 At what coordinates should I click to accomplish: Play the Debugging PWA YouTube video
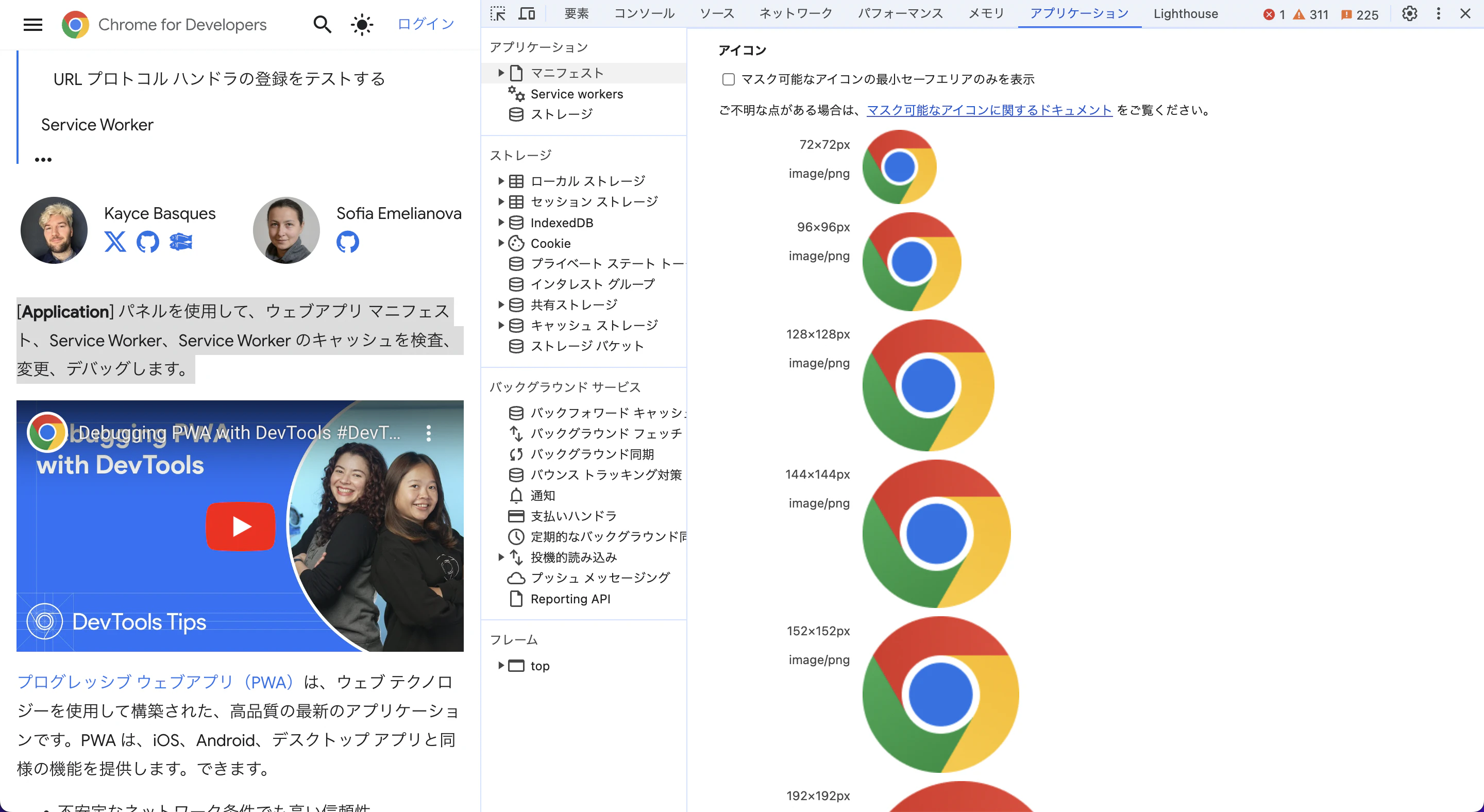240,527
